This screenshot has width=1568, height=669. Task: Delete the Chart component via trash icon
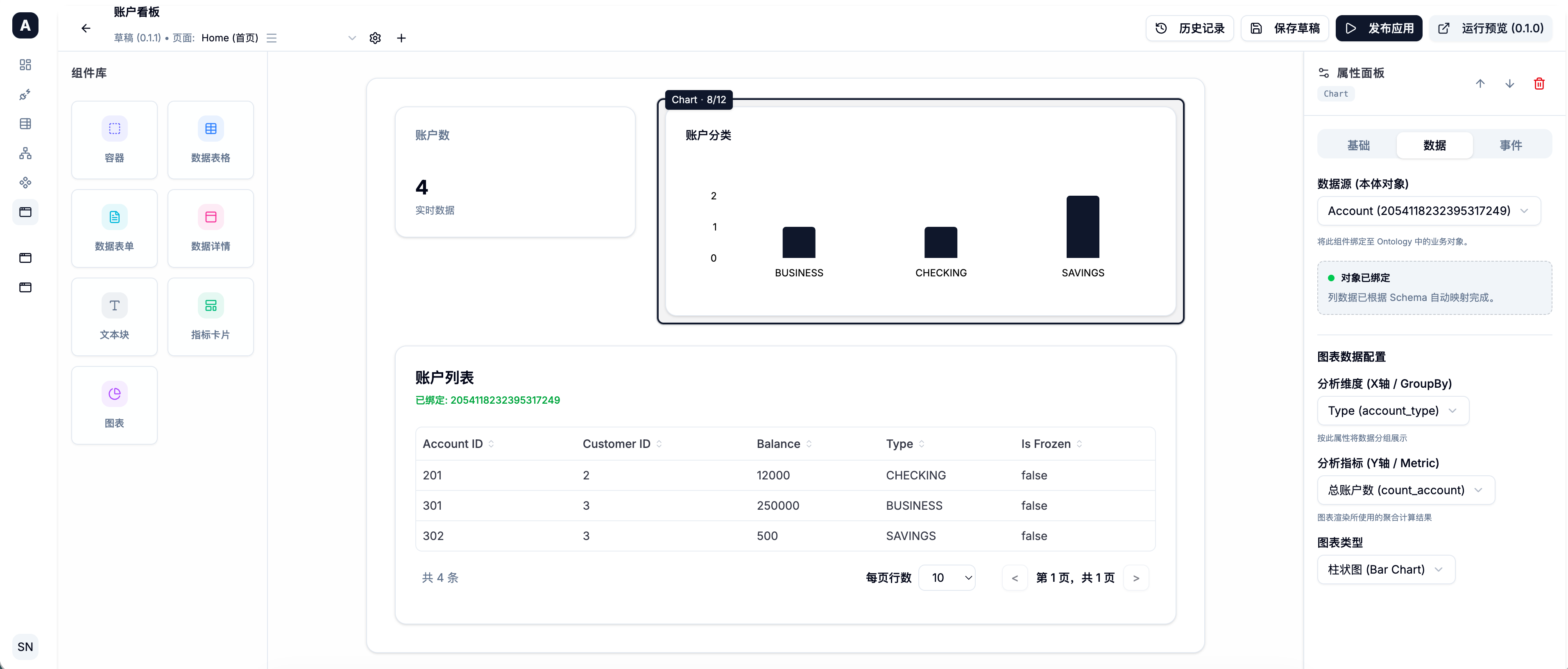pos(1539,84)
